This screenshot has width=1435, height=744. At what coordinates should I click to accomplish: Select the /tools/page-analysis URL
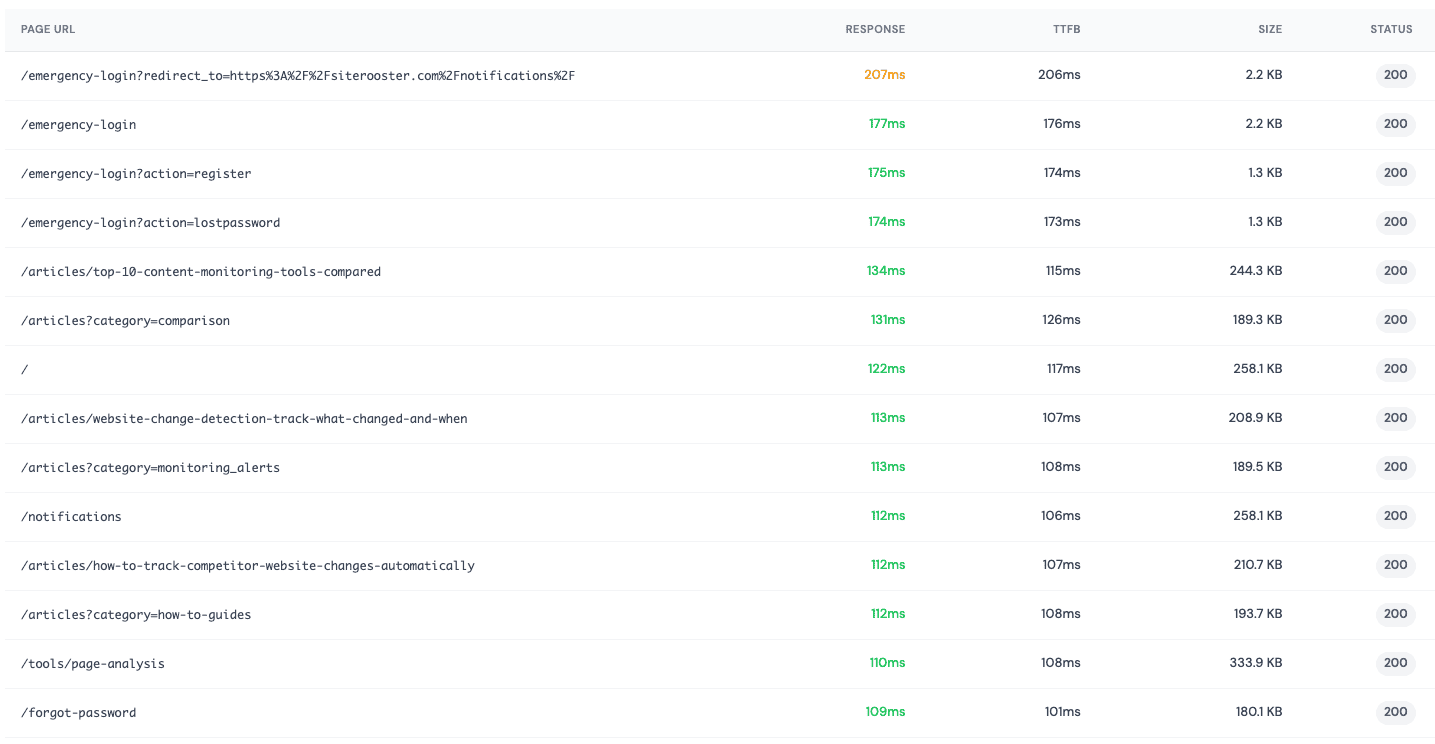click(x=93, y=664)
